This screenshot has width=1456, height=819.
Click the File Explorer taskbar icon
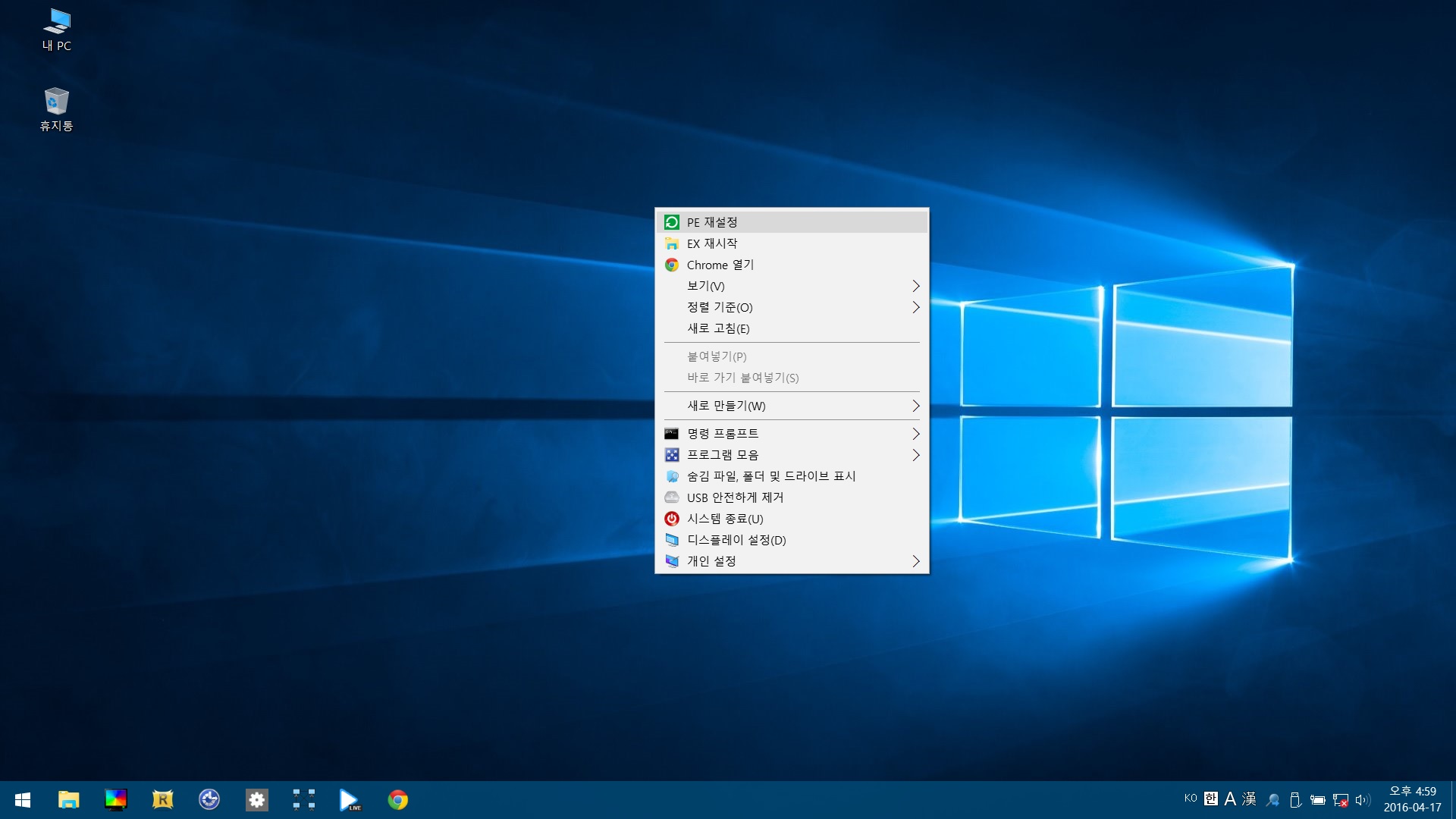coord(68,799)
